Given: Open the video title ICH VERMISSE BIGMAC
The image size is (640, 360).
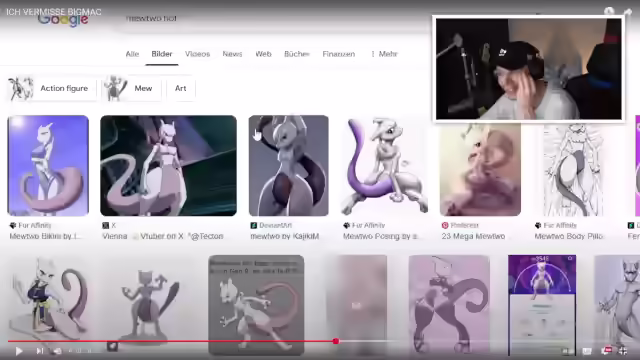Looking at the screenshot, I should pyautogui.click(x=53, y=12).
